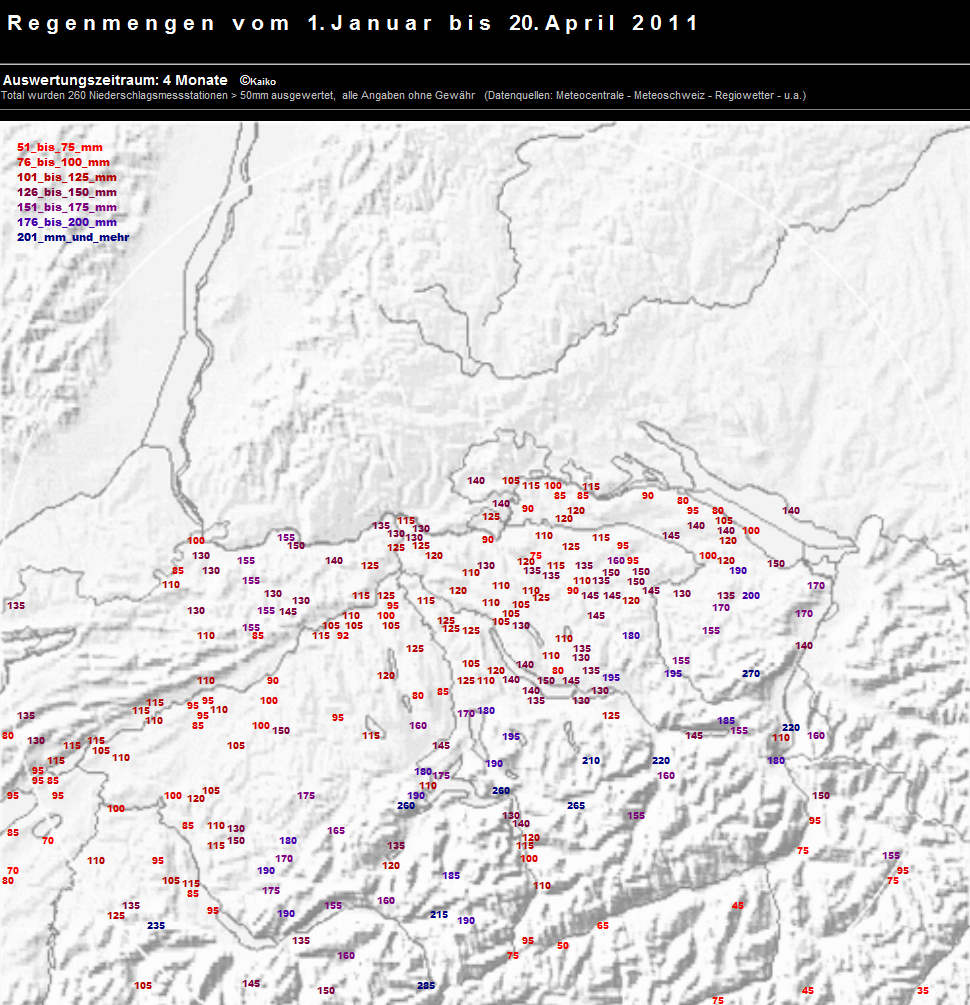Click the 201_mm_und_mehr legend entry

click(73, 237)
